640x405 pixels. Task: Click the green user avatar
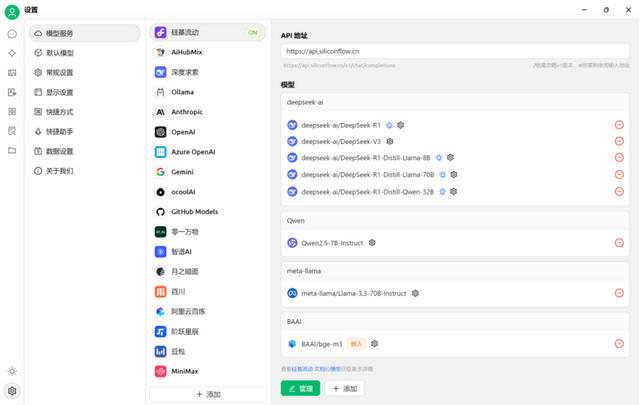click(12, 12)
